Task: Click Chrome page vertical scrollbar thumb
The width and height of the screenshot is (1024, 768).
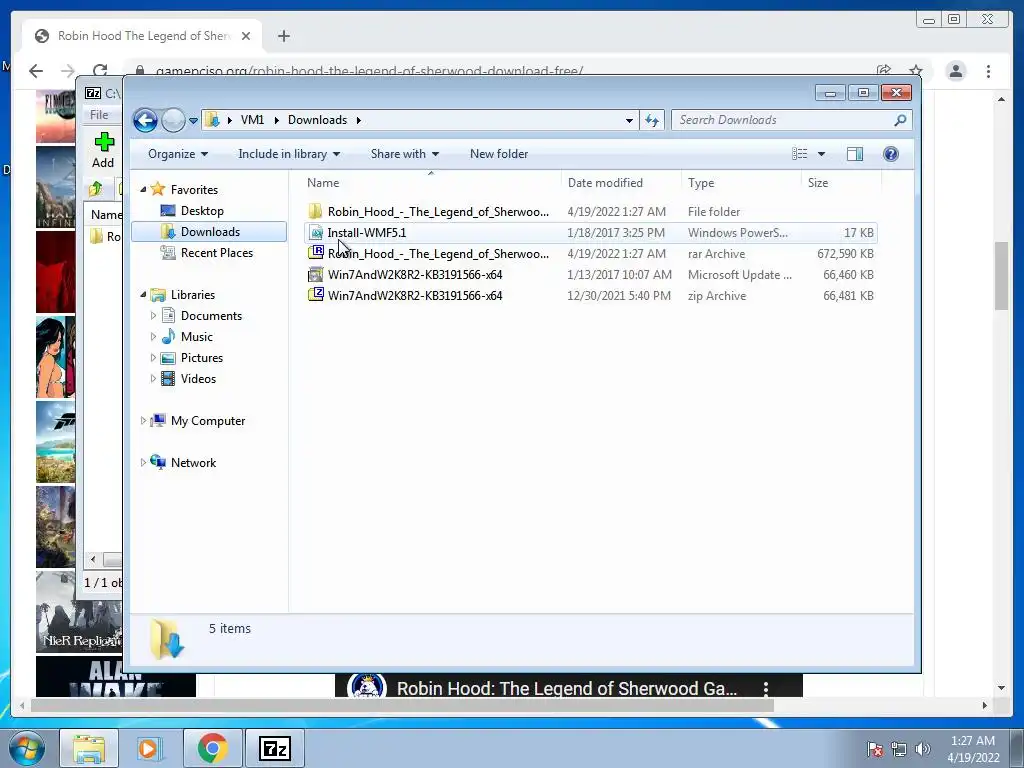Action: [x=1001, y=276]
